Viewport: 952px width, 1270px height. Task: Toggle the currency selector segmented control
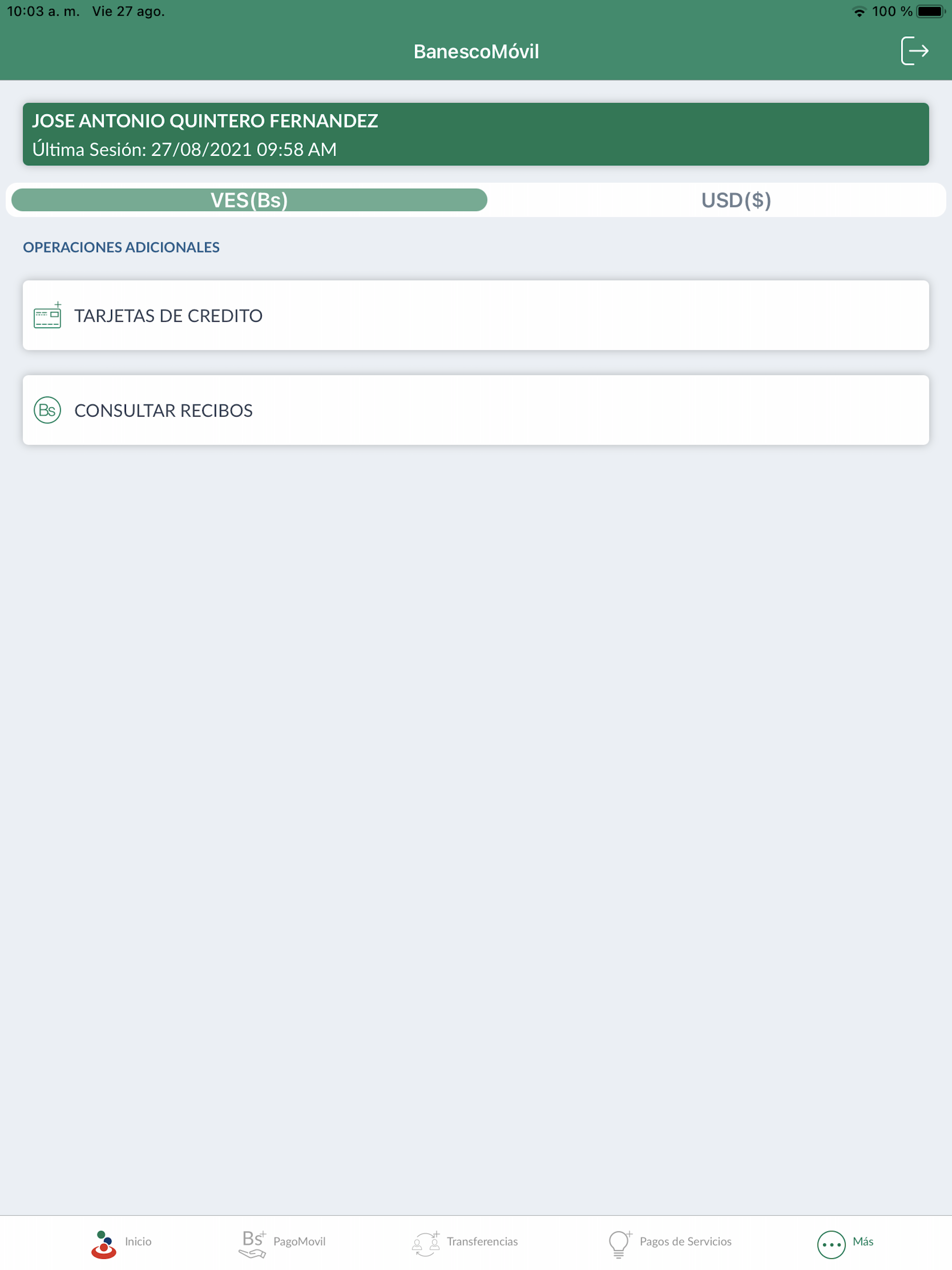(476, 200)
